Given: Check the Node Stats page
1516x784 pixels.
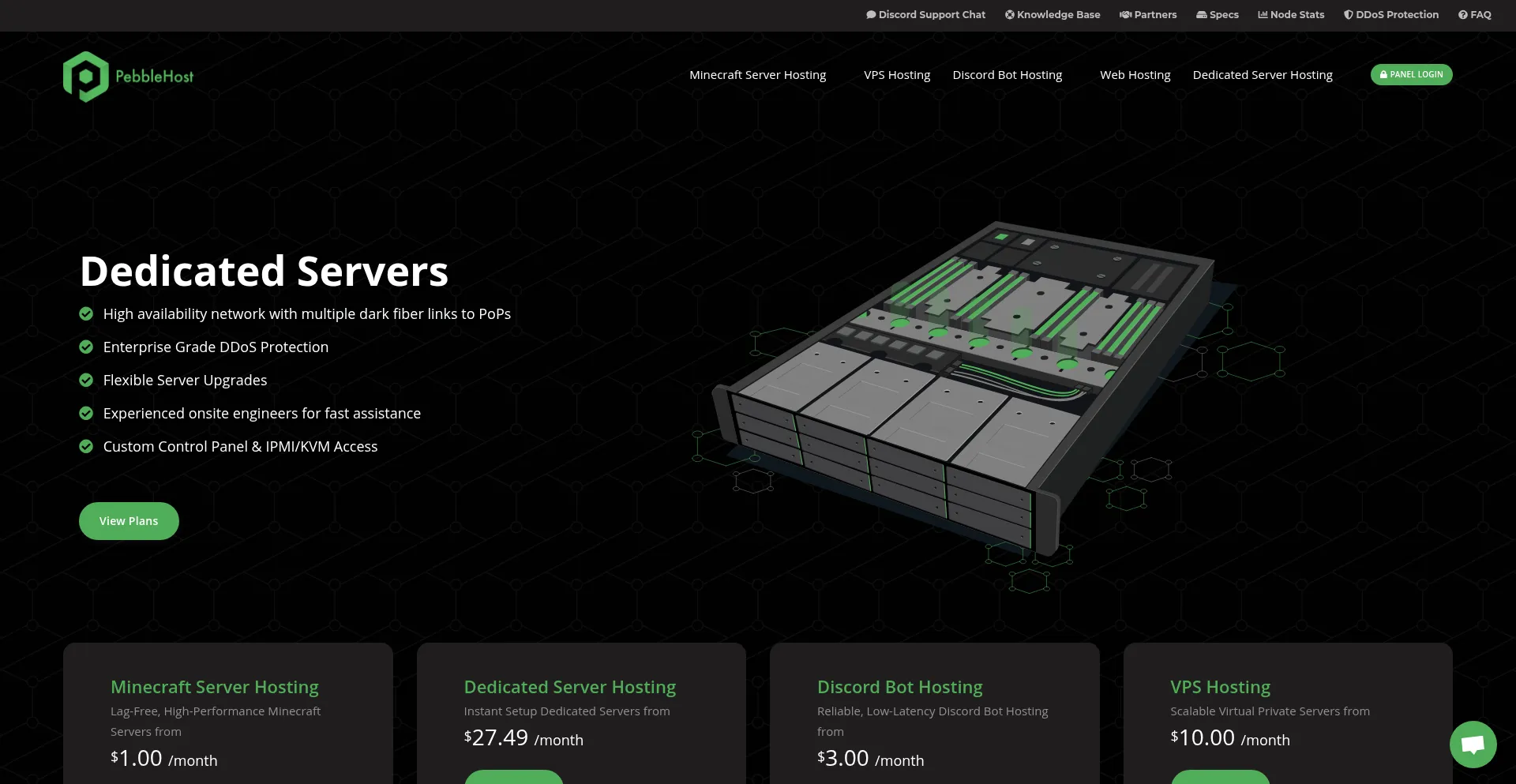Looking at the screenshot, I should click(x=1291, y=15).
